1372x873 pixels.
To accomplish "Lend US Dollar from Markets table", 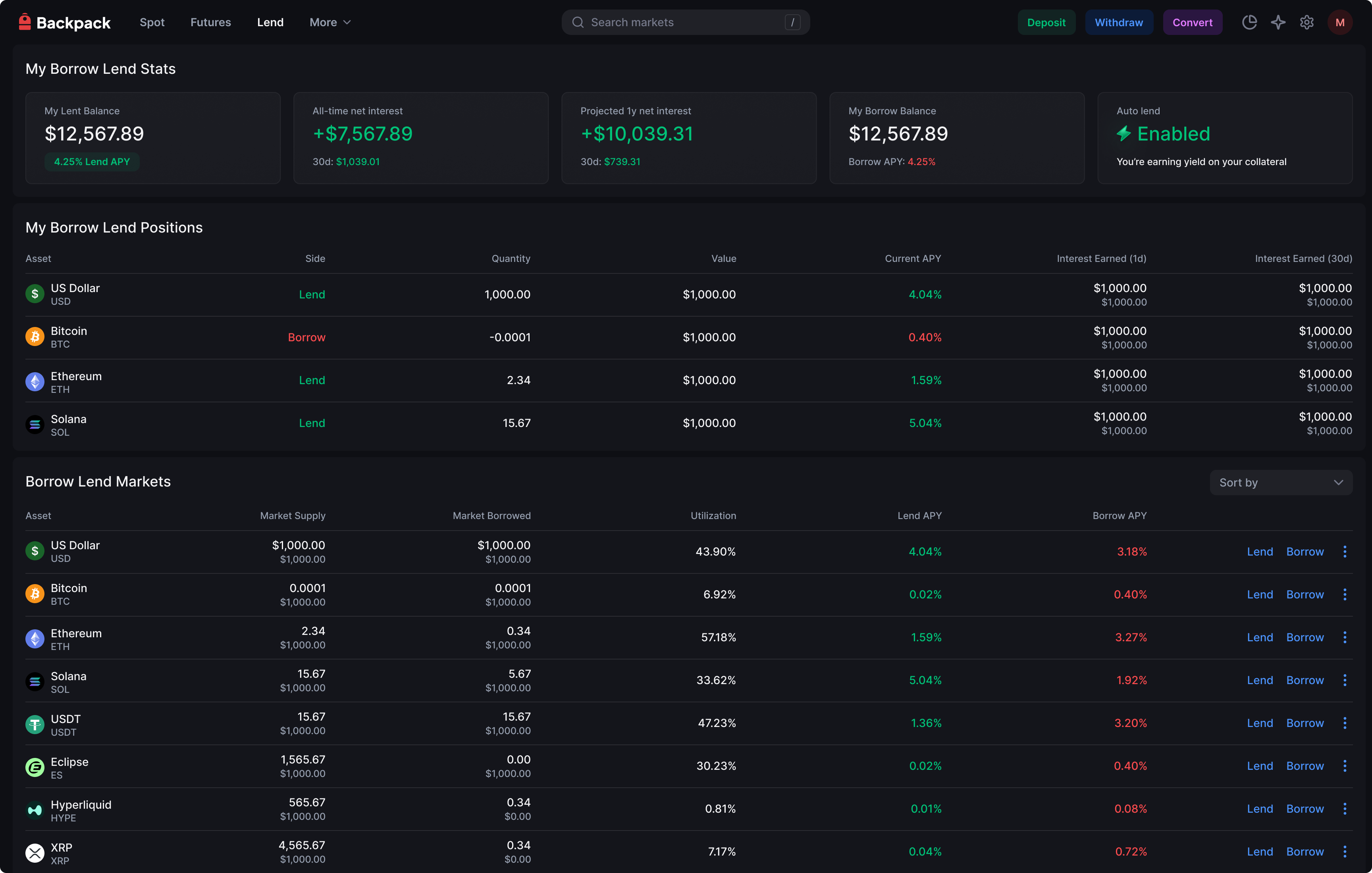I will pyautogui.click(x=1260, y=551).
